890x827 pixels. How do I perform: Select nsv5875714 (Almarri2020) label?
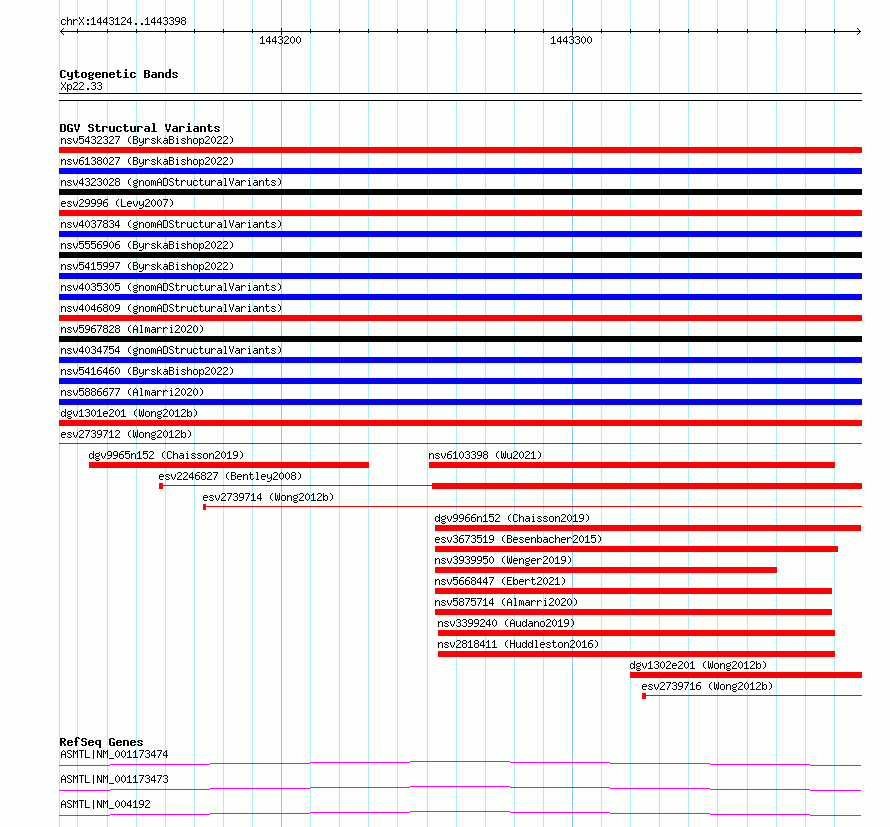coord(506,602)
